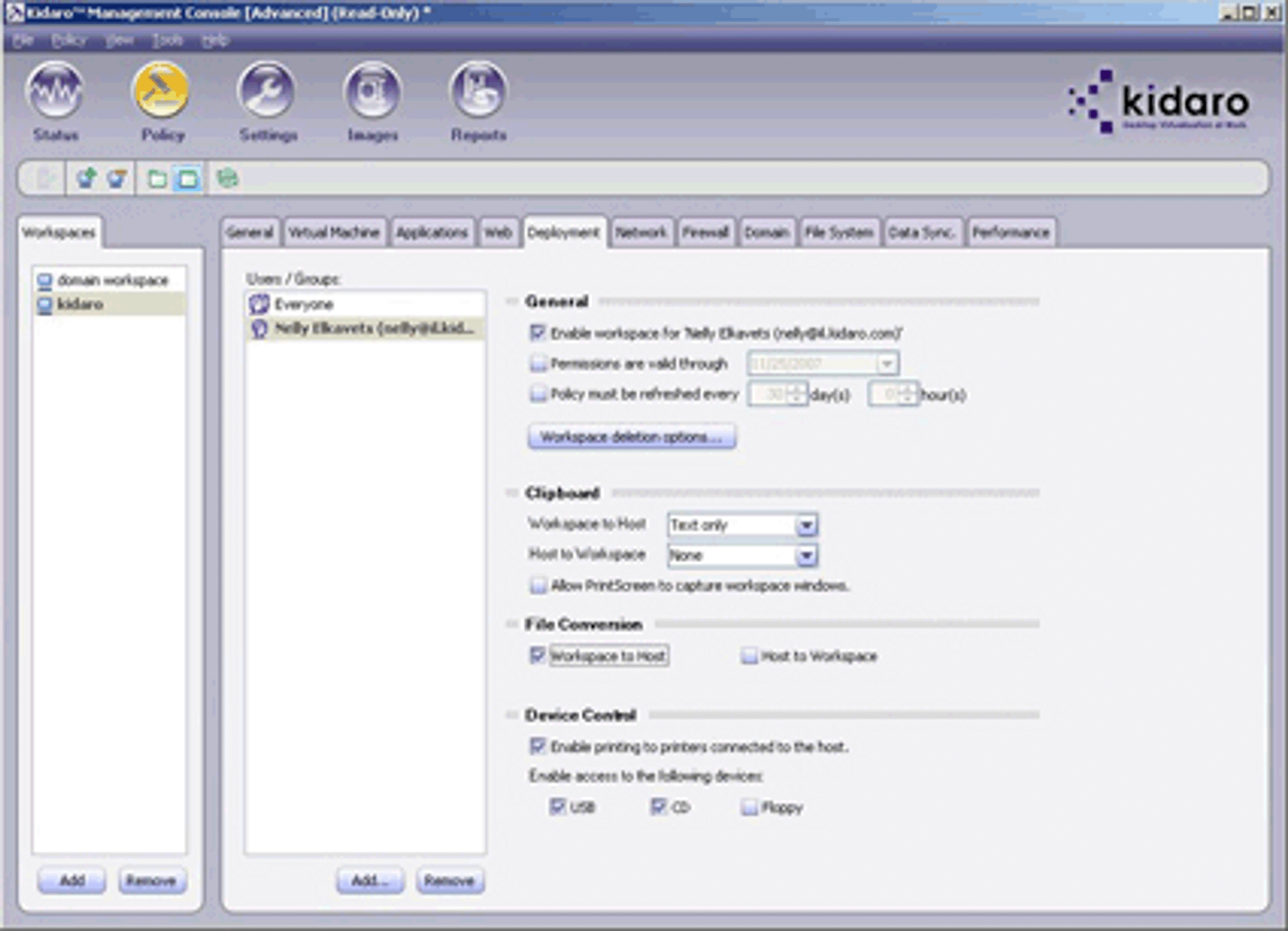Toggle CD device access checkbox
This screenshot has height=931, width=1288.
pos(658,806)
